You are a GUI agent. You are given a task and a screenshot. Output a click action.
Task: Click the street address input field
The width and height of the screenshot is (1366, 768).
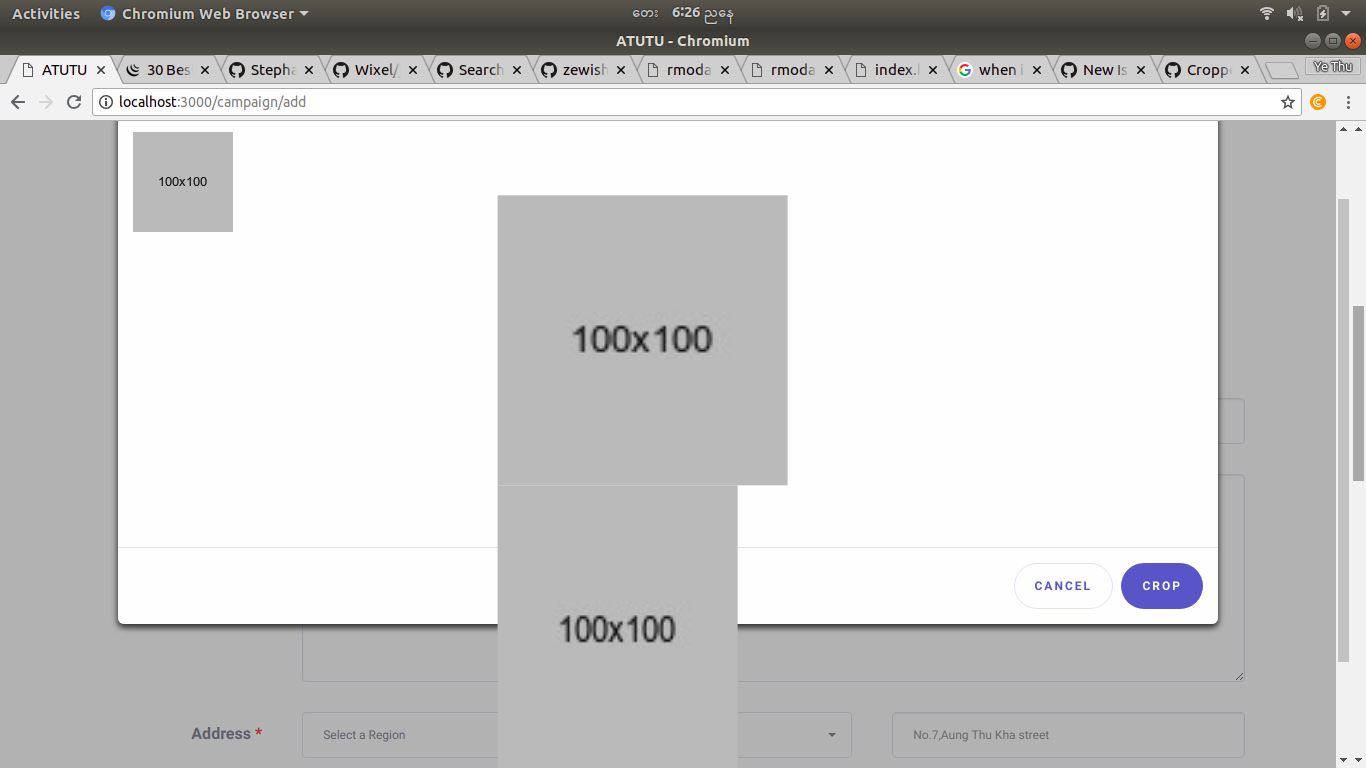coord(1067,734)
